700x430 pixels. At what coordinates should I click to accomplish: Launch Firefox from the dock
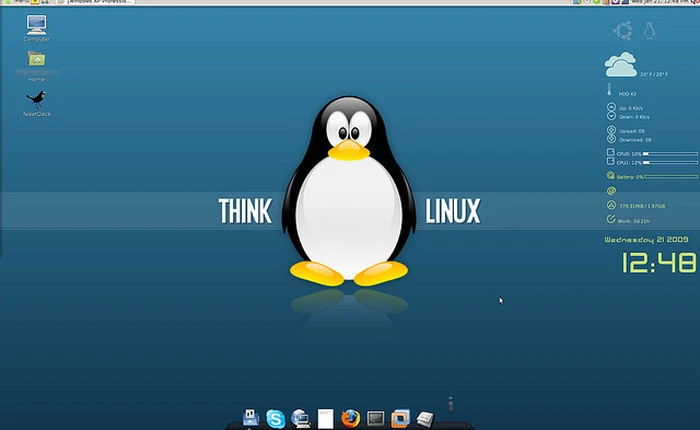(350, 418)
